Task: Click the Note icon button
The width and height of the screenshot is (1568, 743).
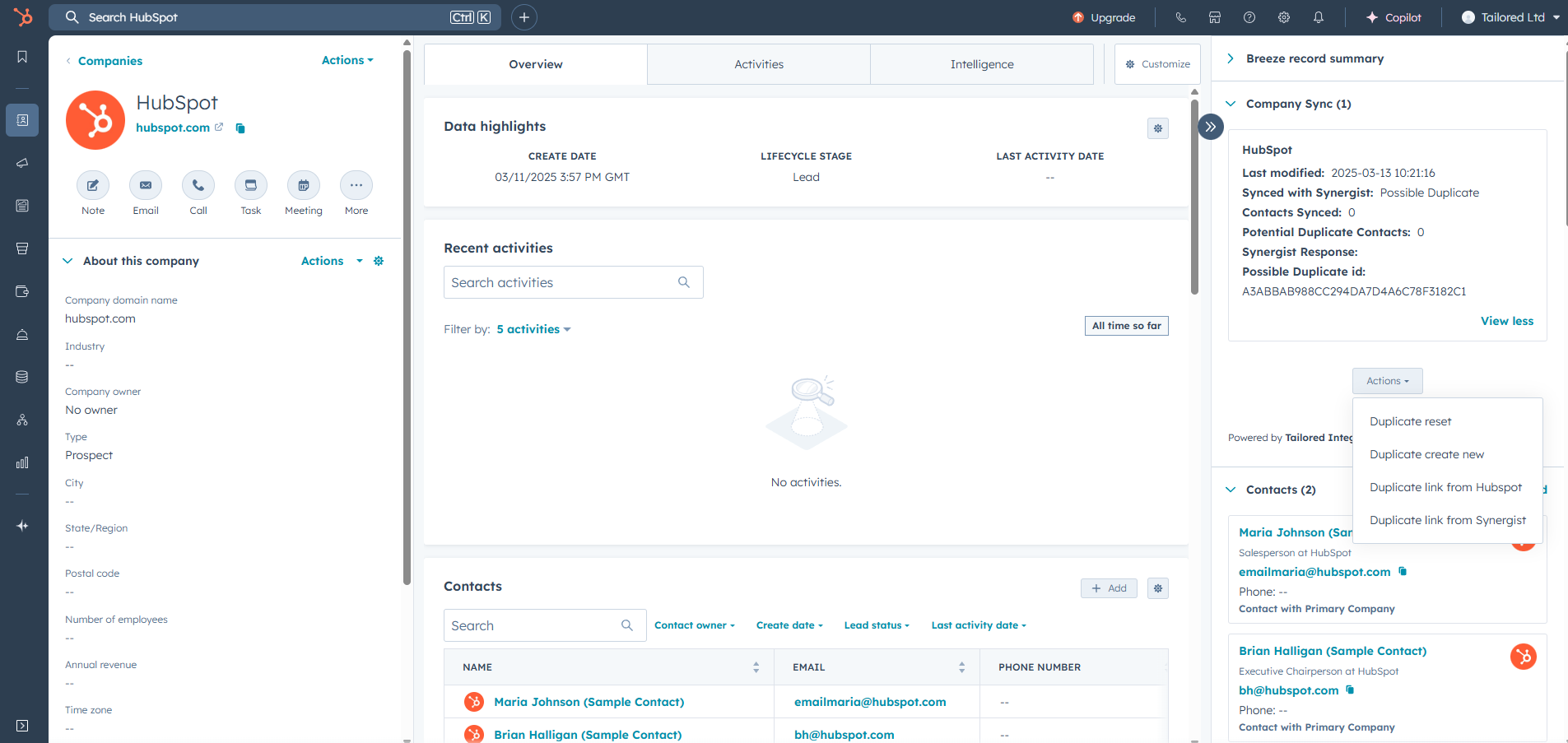Action: coord(93,186)
